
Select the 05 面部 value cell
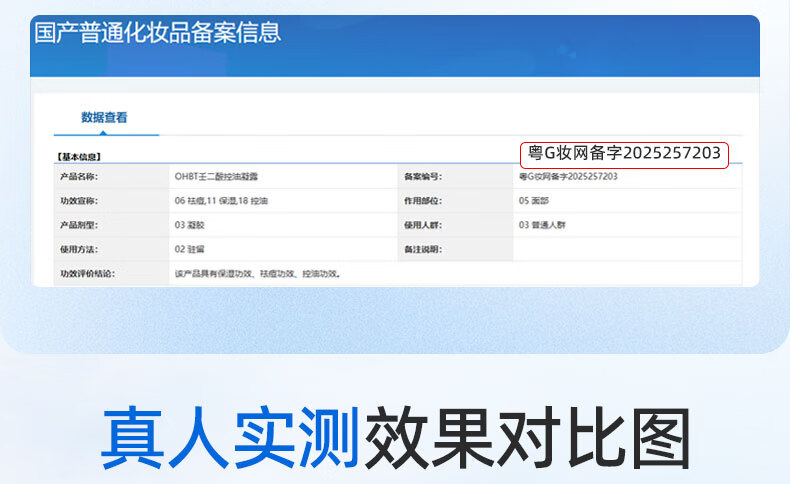click(536, 201)
